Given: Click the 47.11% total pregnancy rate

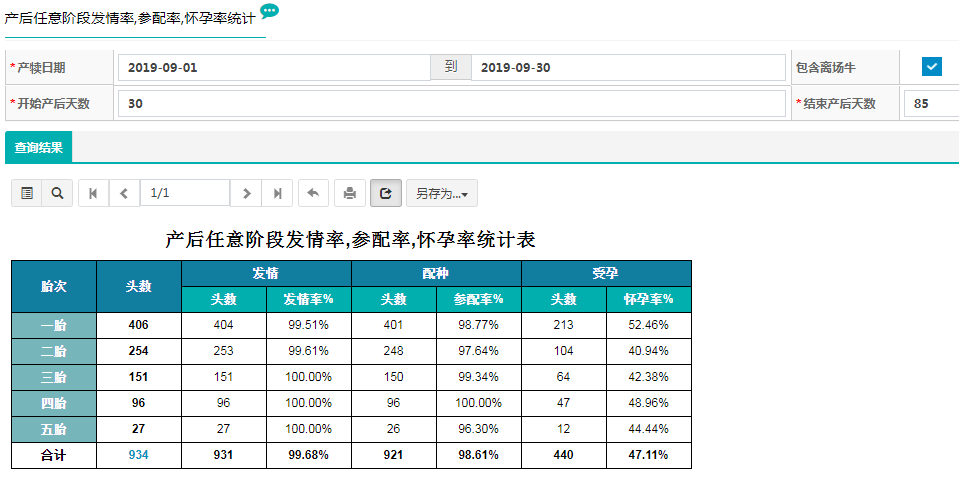Looking at the screenshot, I should coord(649,455).
